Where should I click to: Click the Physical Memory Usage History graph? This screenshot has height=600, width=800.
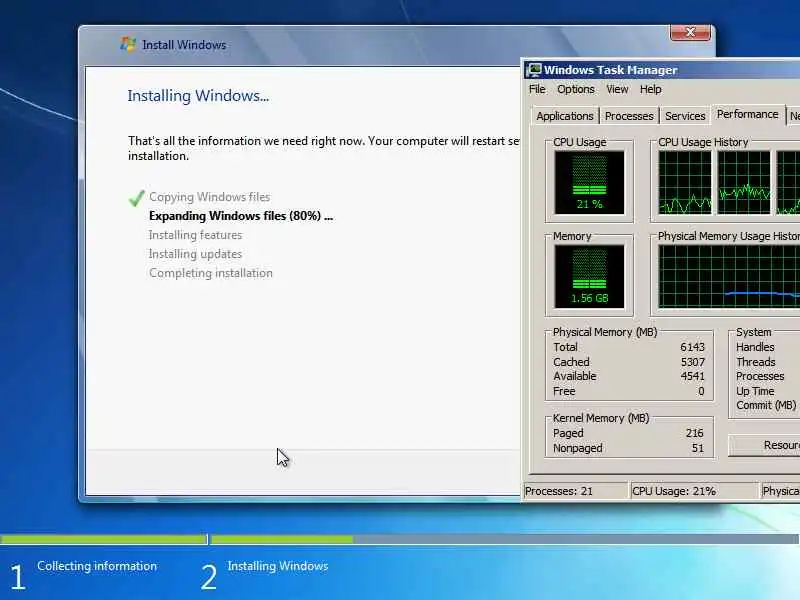click(x=729, y=277)
